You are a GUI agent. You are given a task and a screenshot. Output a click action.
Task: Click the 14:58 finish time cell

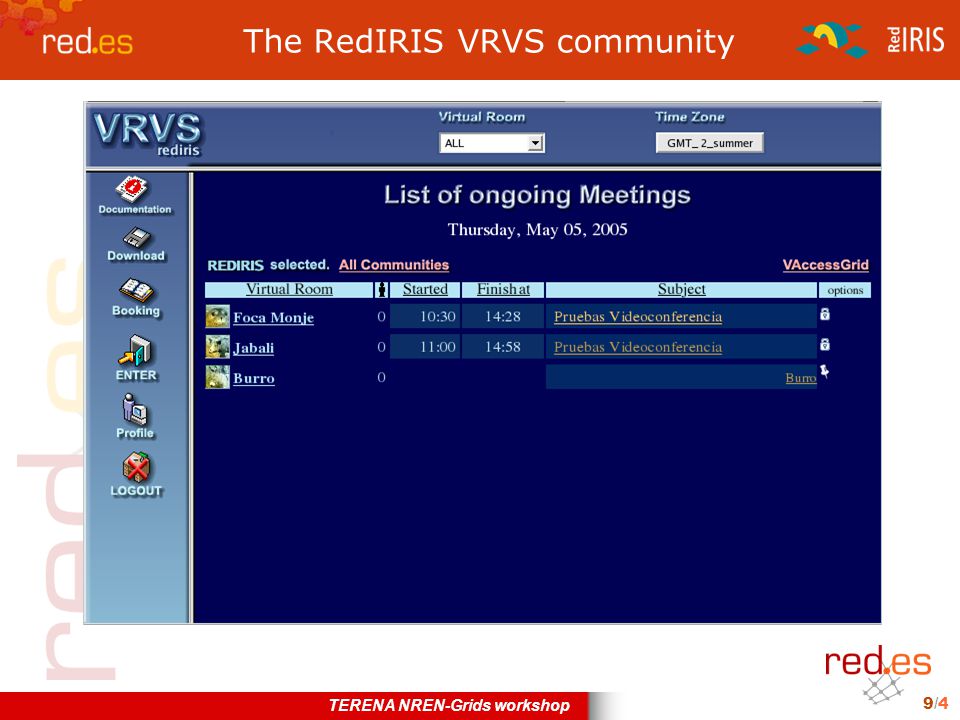pos(503,347)
